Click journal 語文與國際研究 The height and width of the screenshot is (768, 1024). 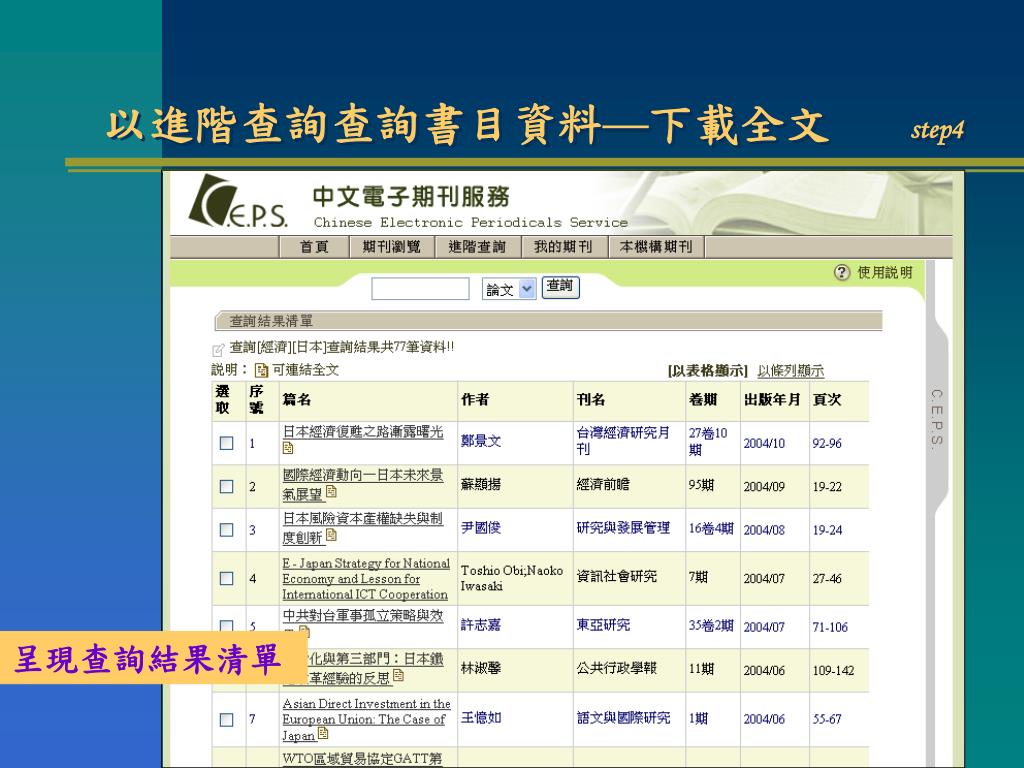click(623, 718)
